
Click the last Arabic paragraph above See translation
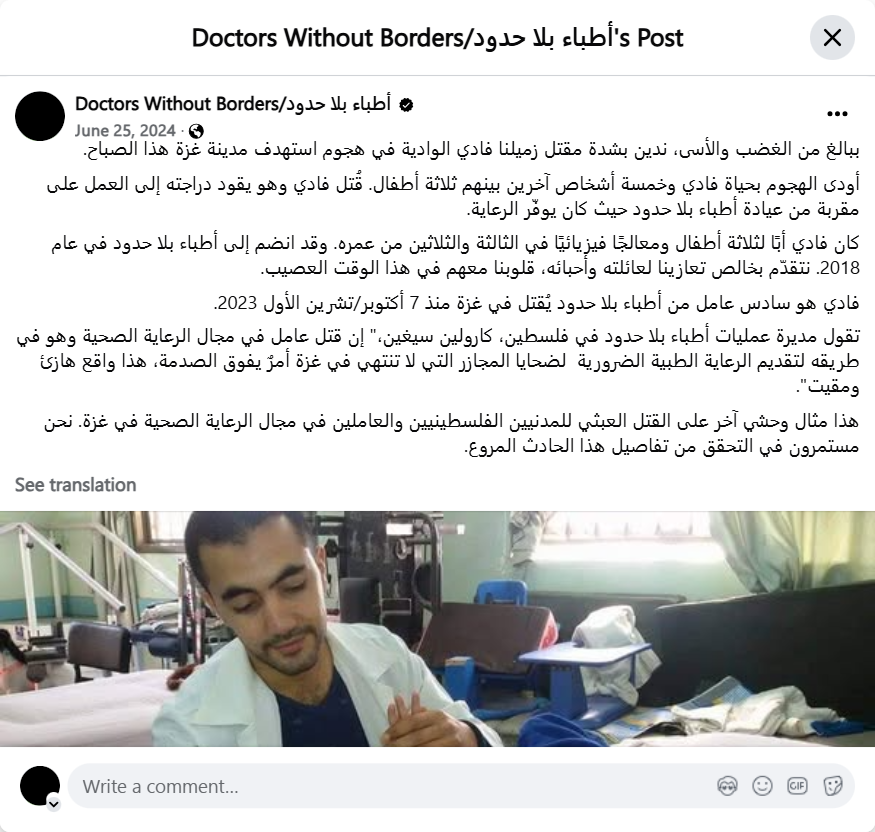(x=451, y=434)
